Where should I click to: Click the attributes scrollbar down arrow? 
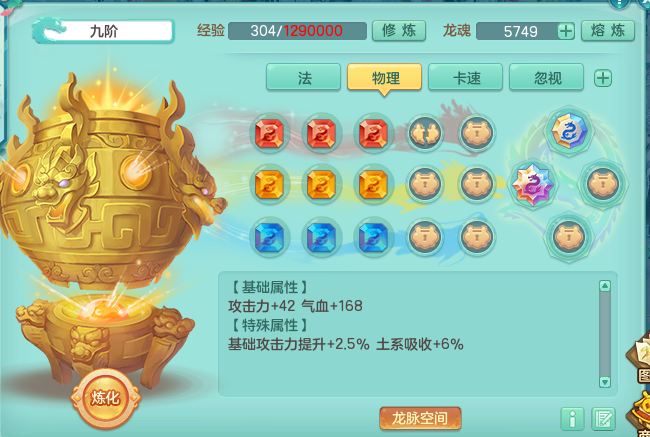[x=605, y=382]
